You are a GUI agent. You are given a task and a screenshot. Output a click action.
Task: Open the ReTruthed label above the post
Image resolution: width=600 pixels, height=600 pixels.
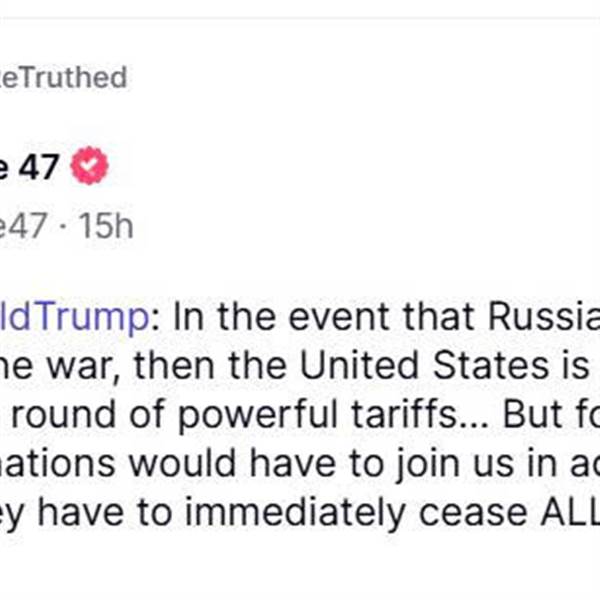pos(62,77)
